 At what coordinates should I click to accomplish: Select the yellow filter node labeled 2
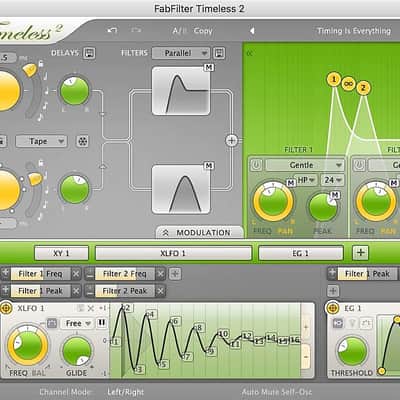pos(363,88)
